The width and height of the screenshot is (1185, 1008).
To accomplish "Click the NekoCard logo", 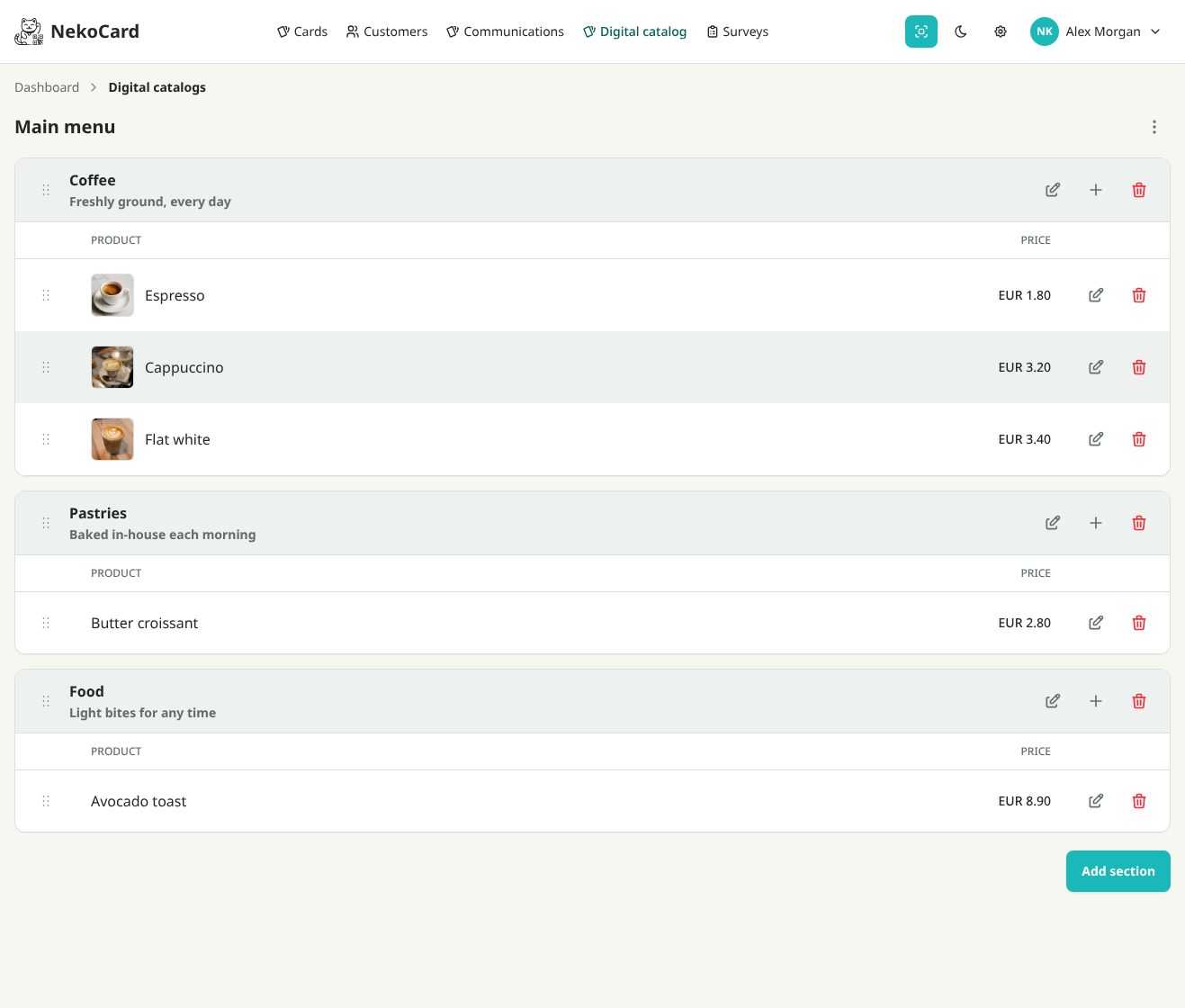I will [x=76, y=31].
